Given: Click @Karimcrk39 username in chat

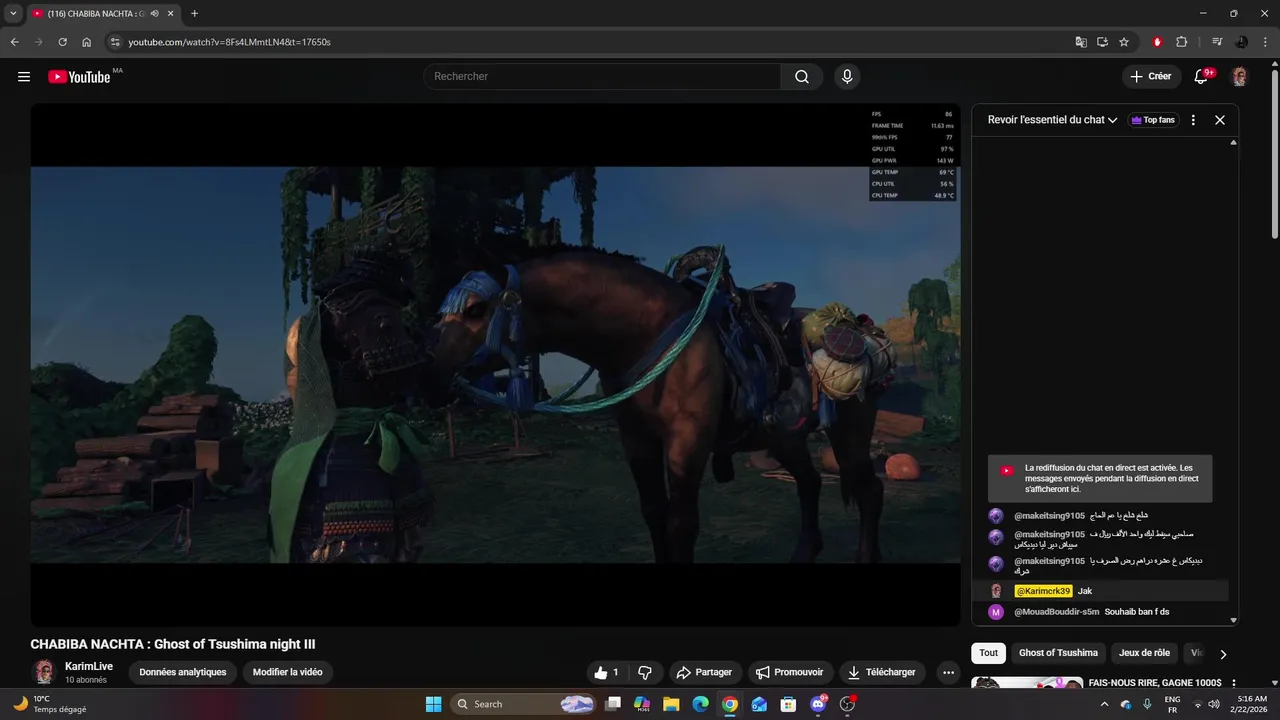Looking at the screenshot, I should (x=1043, y=591).
